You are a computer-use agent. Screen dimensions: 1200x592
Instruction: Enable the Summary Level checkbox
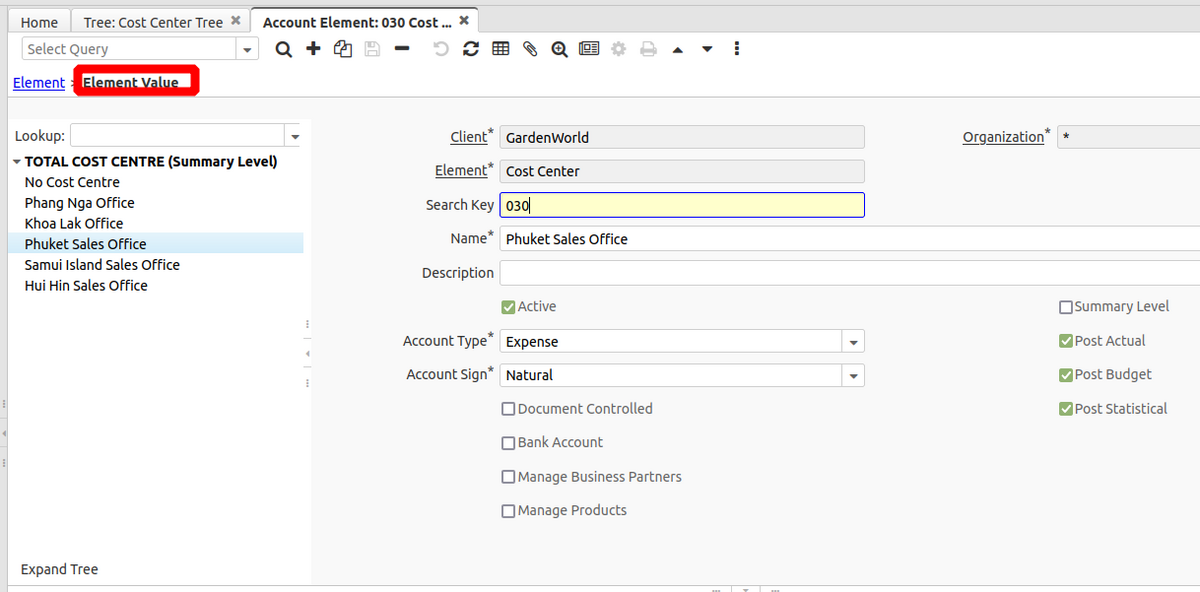pos(1066,307)
